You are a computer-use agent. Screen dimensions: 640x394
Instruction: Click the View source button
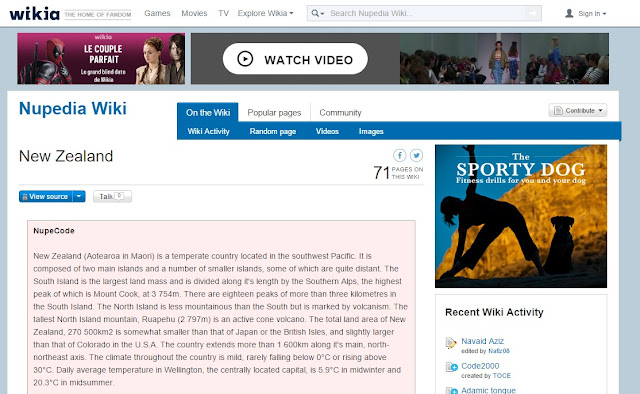pyautogui.click(x=46, y=196)
